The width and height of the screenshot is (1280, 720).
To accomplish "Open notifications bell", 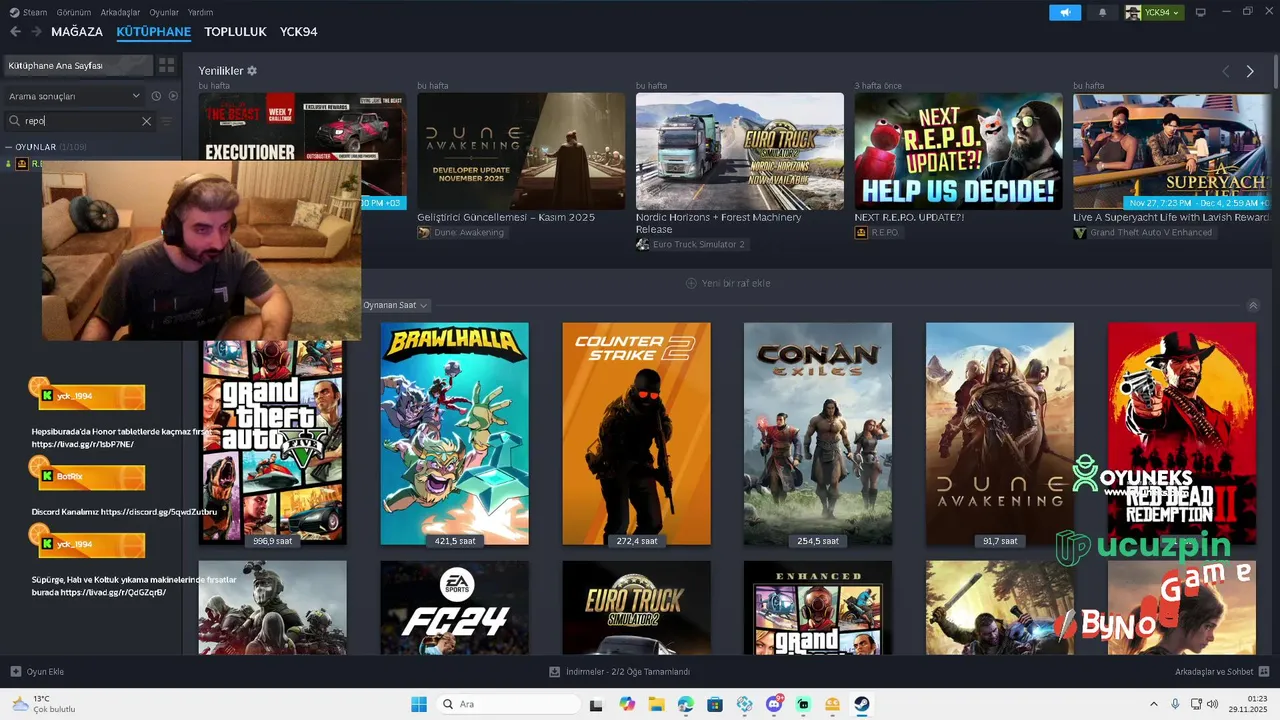I will tap(1103, 12).
